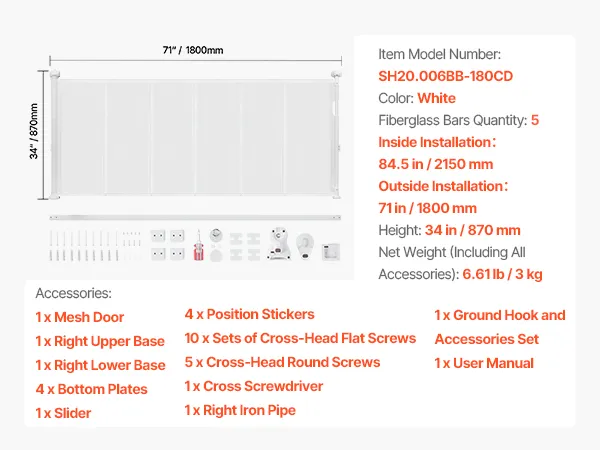Click the Color: White value
The image size is (600, 450).
pos(437,98)
